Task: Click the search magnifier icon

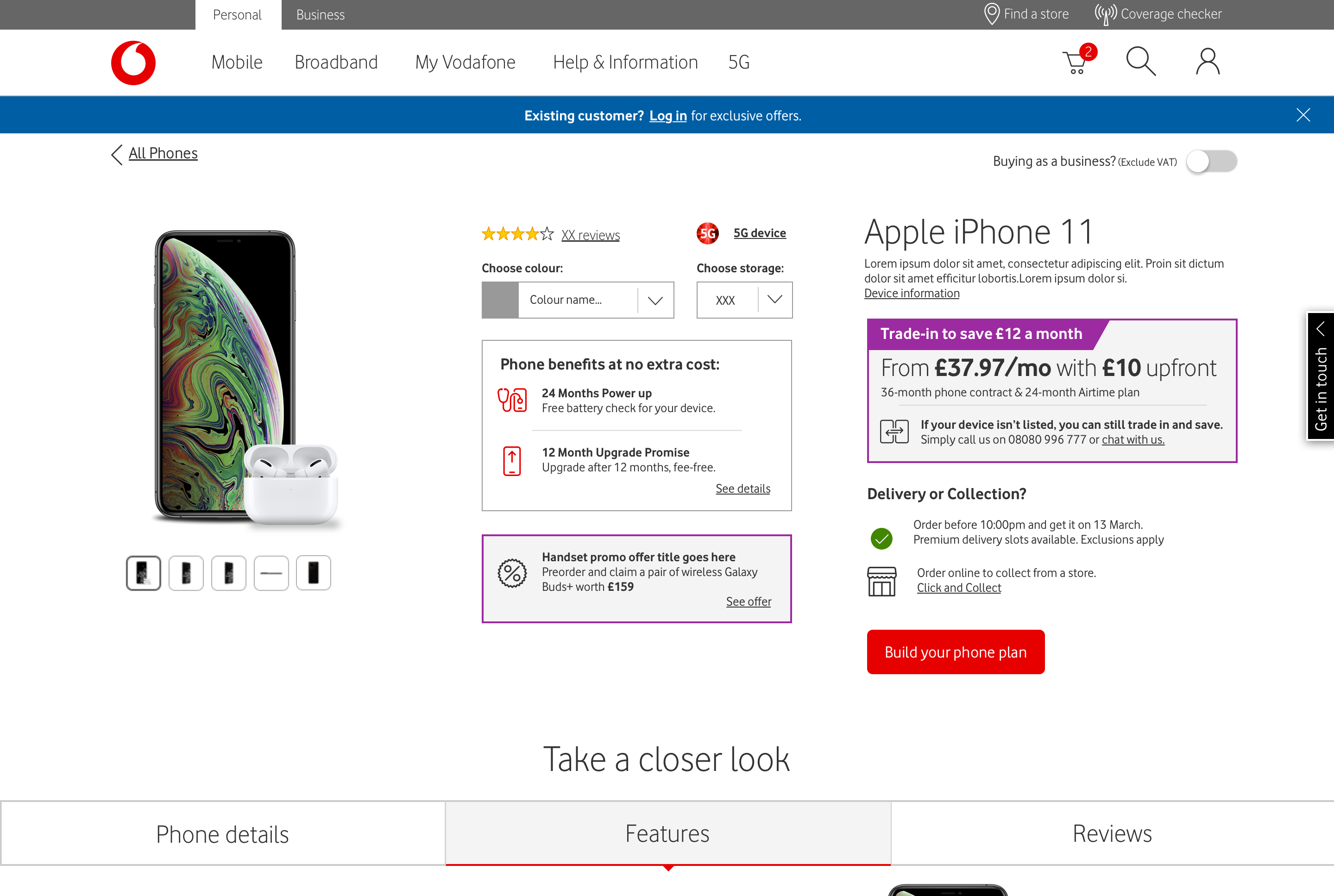Action: [1140, 61]
